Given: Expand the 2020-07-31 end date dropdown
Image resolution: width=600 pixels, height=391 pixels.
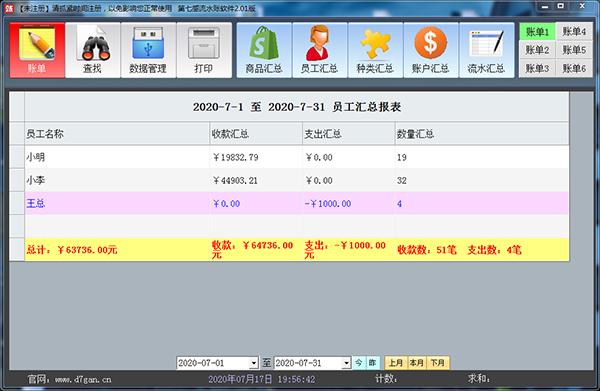Looking at the screenshot, I should (346, 363).
